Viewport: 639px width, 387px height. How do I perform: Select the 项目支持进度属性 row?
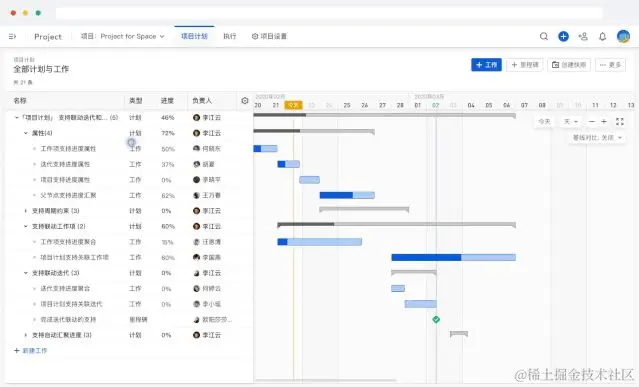pos(129,180)
